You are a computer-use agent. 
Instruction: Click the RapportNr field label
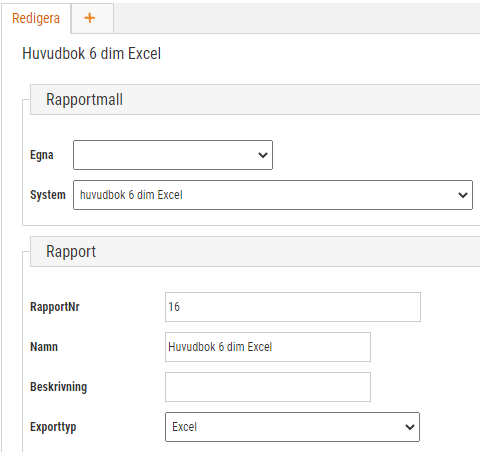[x=55, y=307]
